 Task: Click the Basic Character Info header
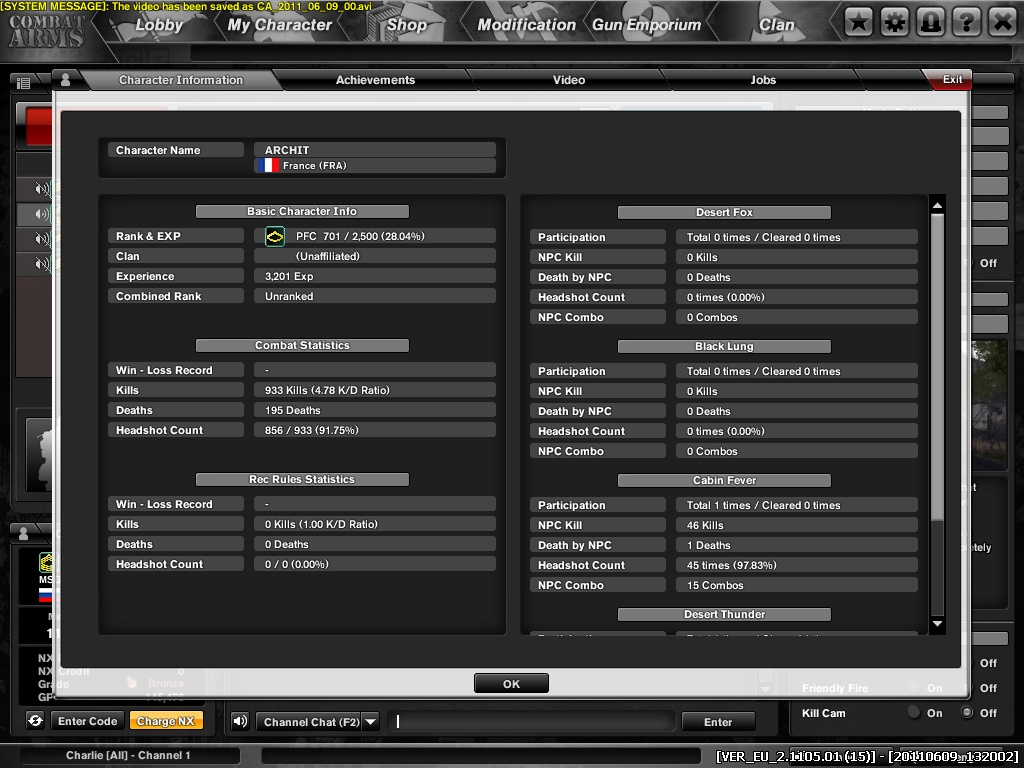(302, 212)
